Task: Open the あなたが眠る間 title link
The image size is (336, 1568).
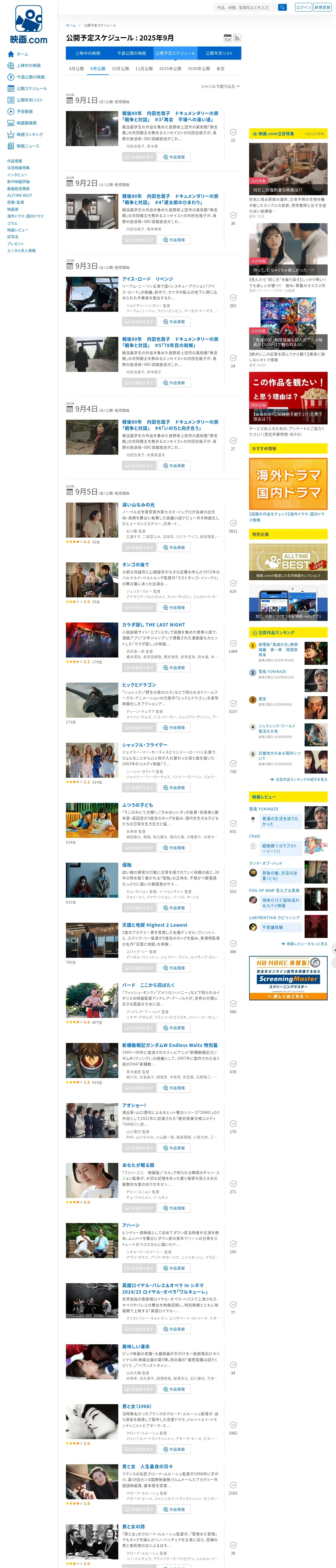Action: [138, 1165]
